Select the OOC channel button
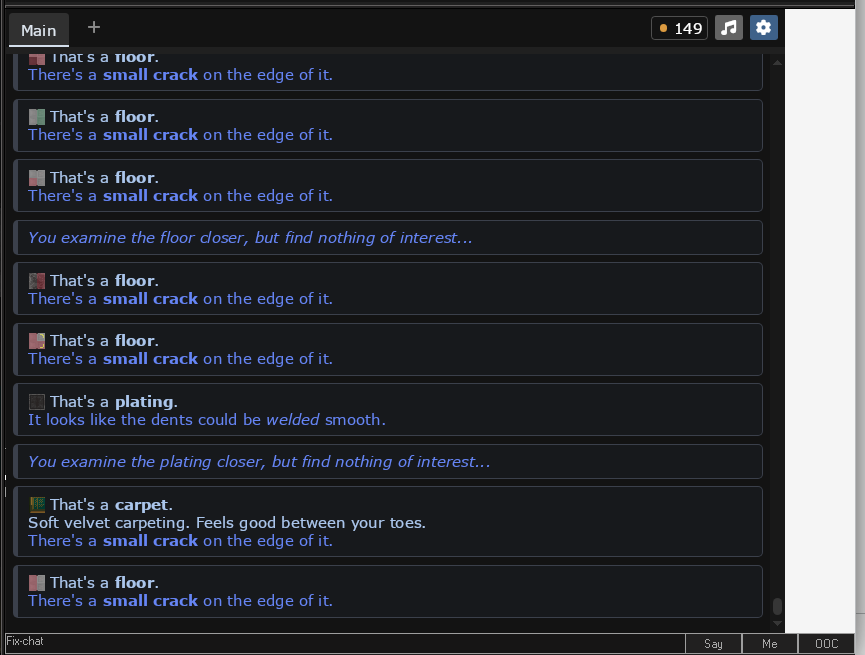Image resolution: width=865 pixels, height=655 pixels. tap(826, 643)
